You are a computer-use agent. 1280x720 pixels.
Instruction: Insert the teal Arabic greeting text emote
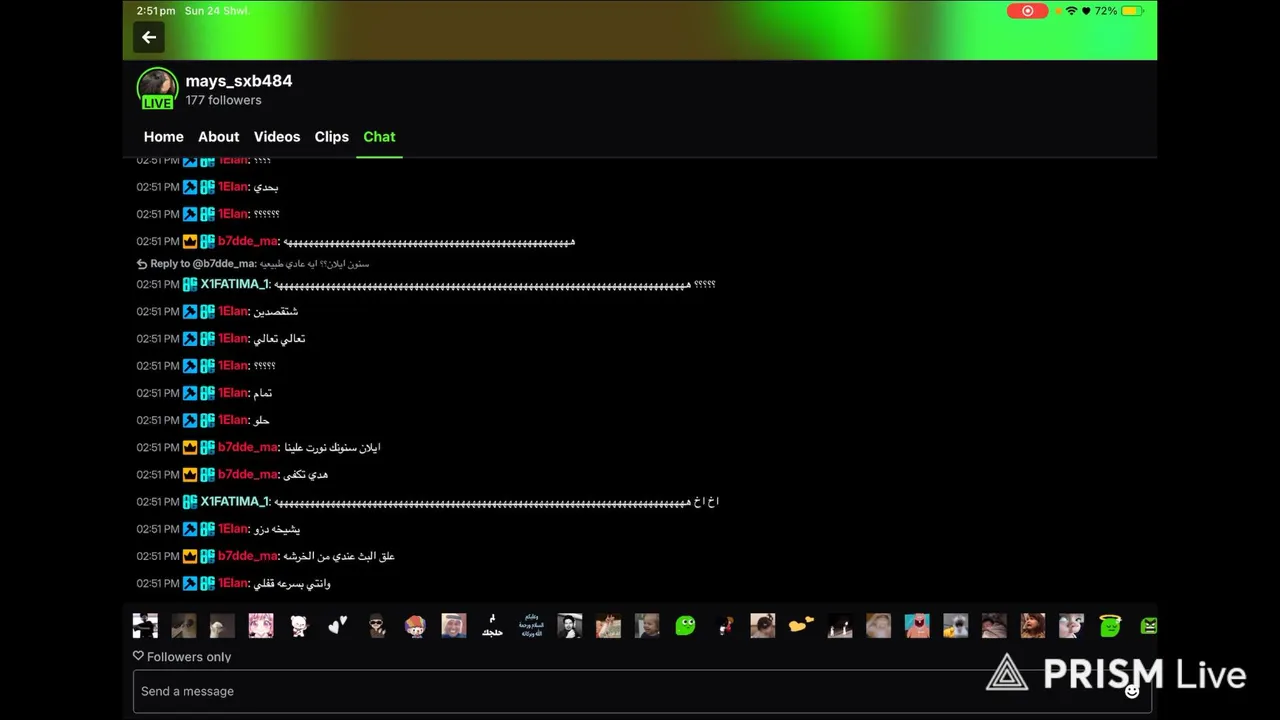(531, 626)
